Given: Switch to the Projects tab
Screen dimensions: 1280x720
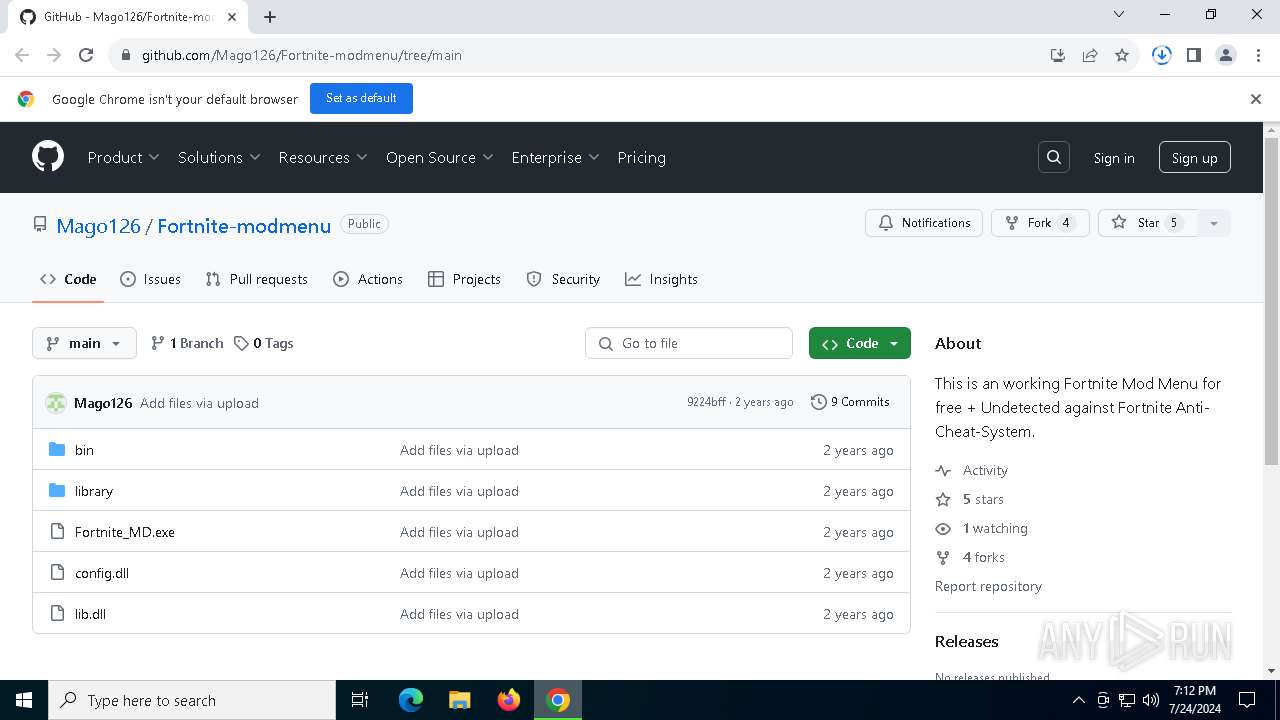Looking at the screenshot, I should tap(464, 279).
